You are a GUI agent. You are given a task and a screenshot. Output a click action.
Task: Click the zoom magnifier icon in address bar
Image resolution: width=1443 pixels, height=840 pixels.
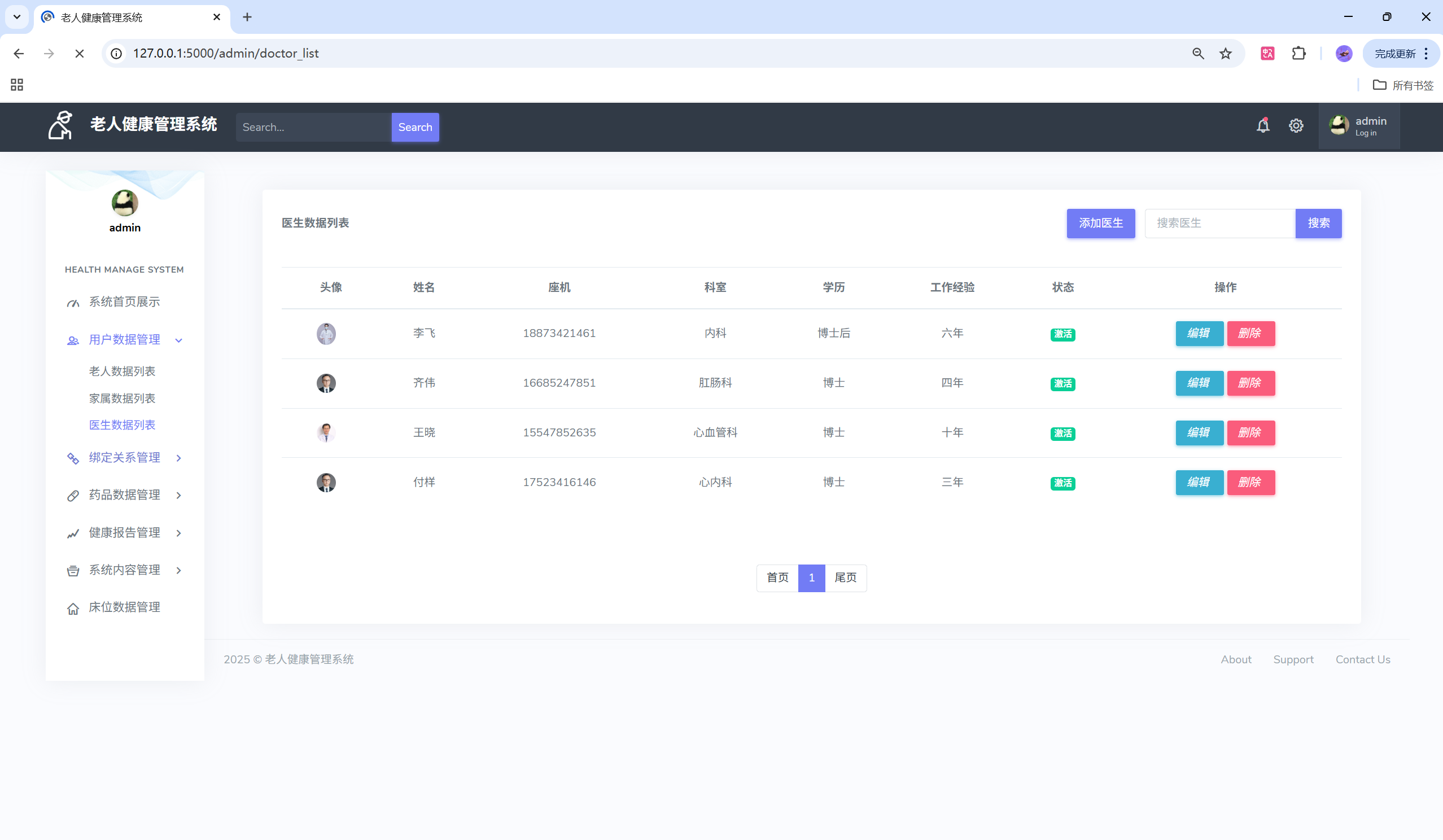pos(1198,53)
